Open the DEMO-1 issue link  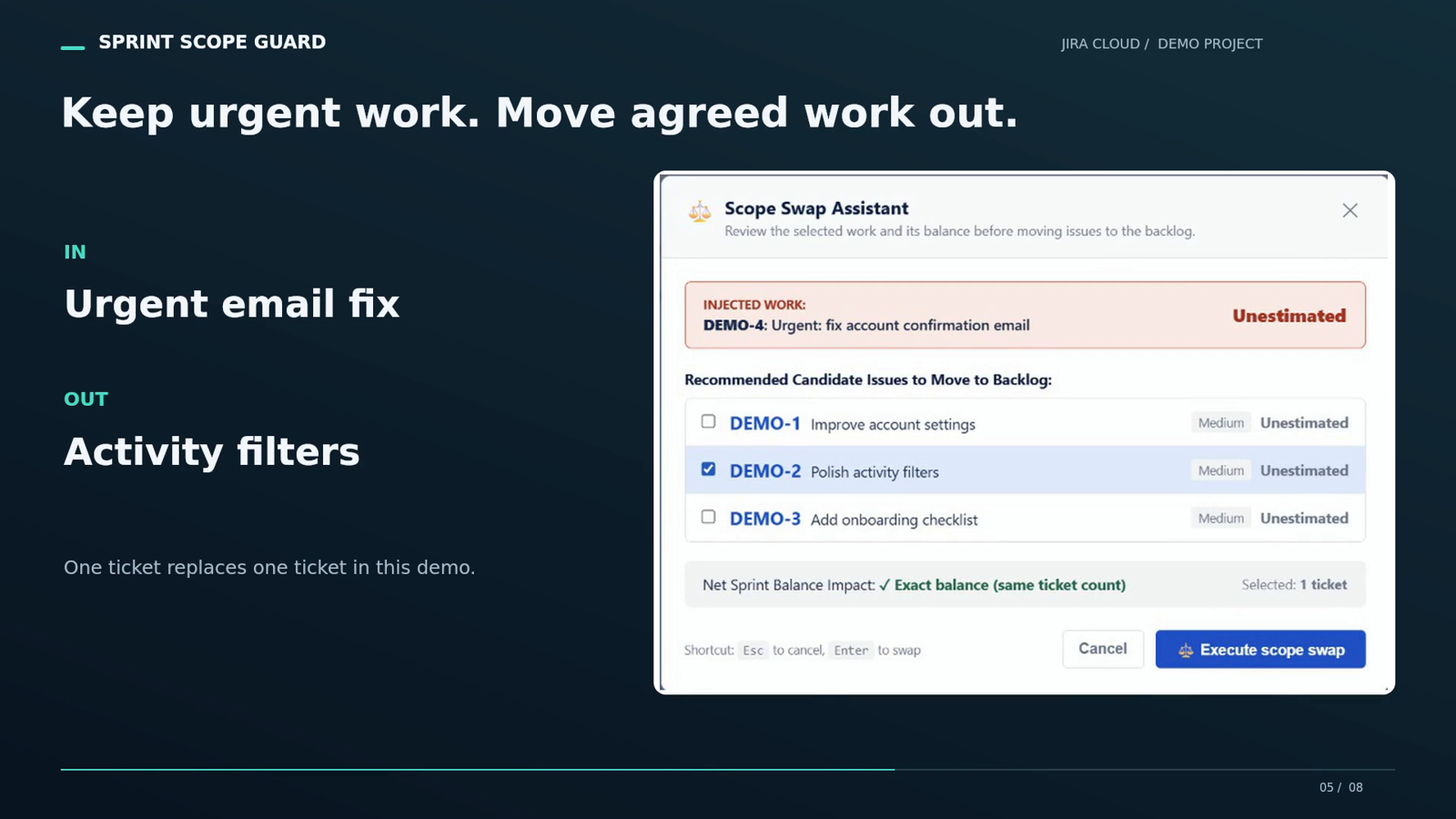click(764, 423)
